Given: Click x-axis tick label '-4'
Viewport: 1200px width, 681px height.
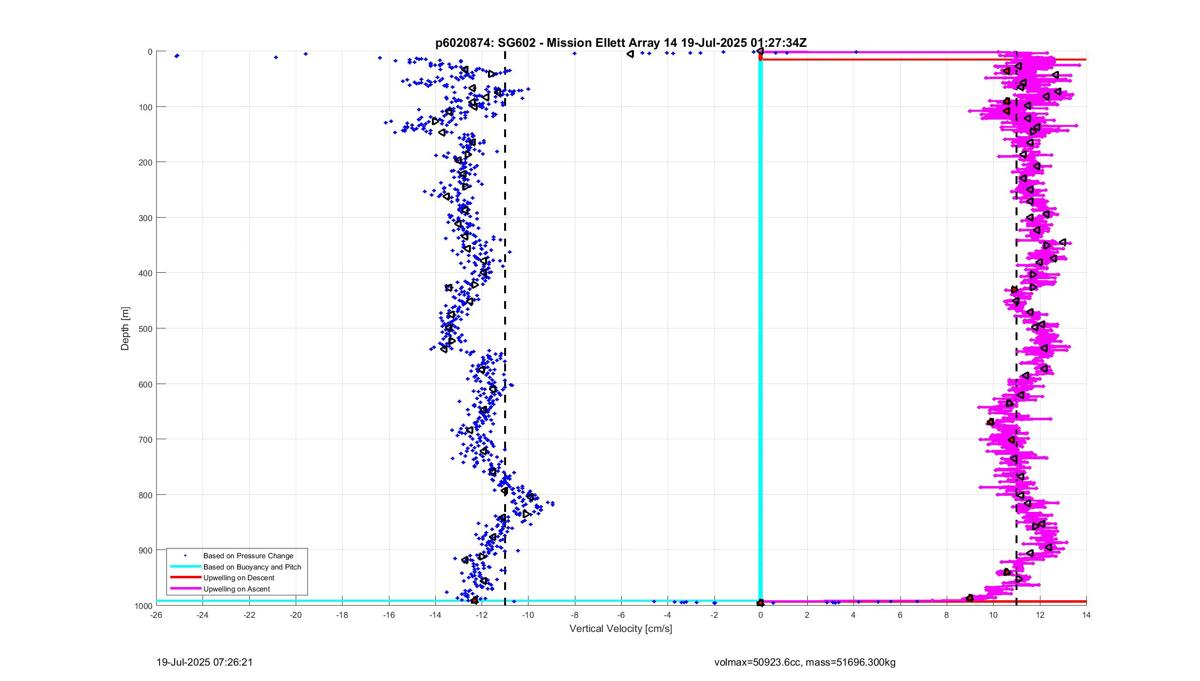Looking at the screenshot, I should click(x=668, y=615).
